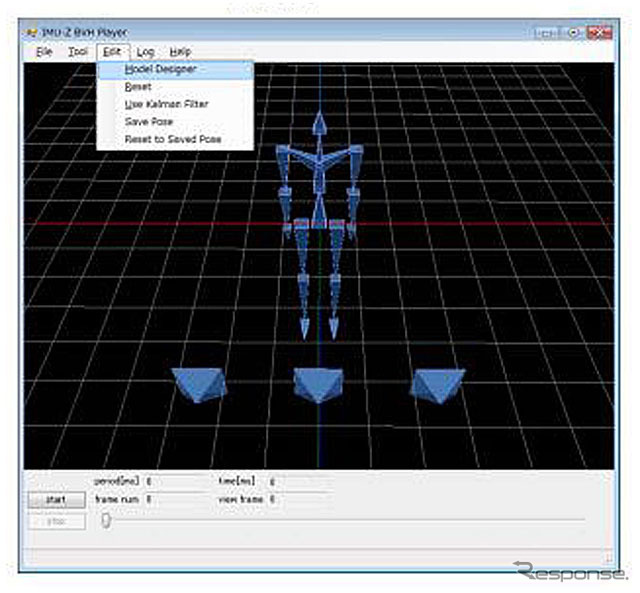Viewport: 640px width, 593px height.
Task: Open the Log menu
Action: point(146,51)
